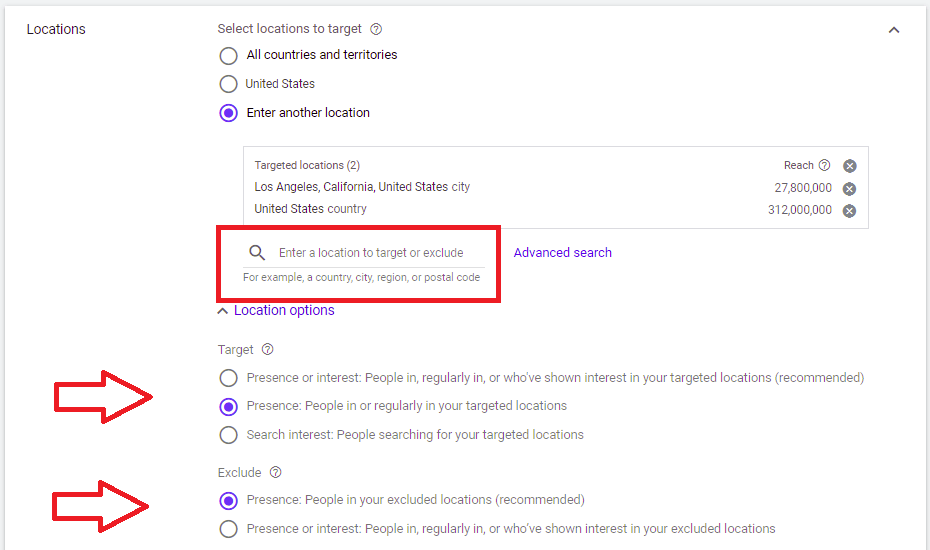Screen dimensions: 930x550
Task: Select All countries and territories option
Action: [x=228, y=56]
